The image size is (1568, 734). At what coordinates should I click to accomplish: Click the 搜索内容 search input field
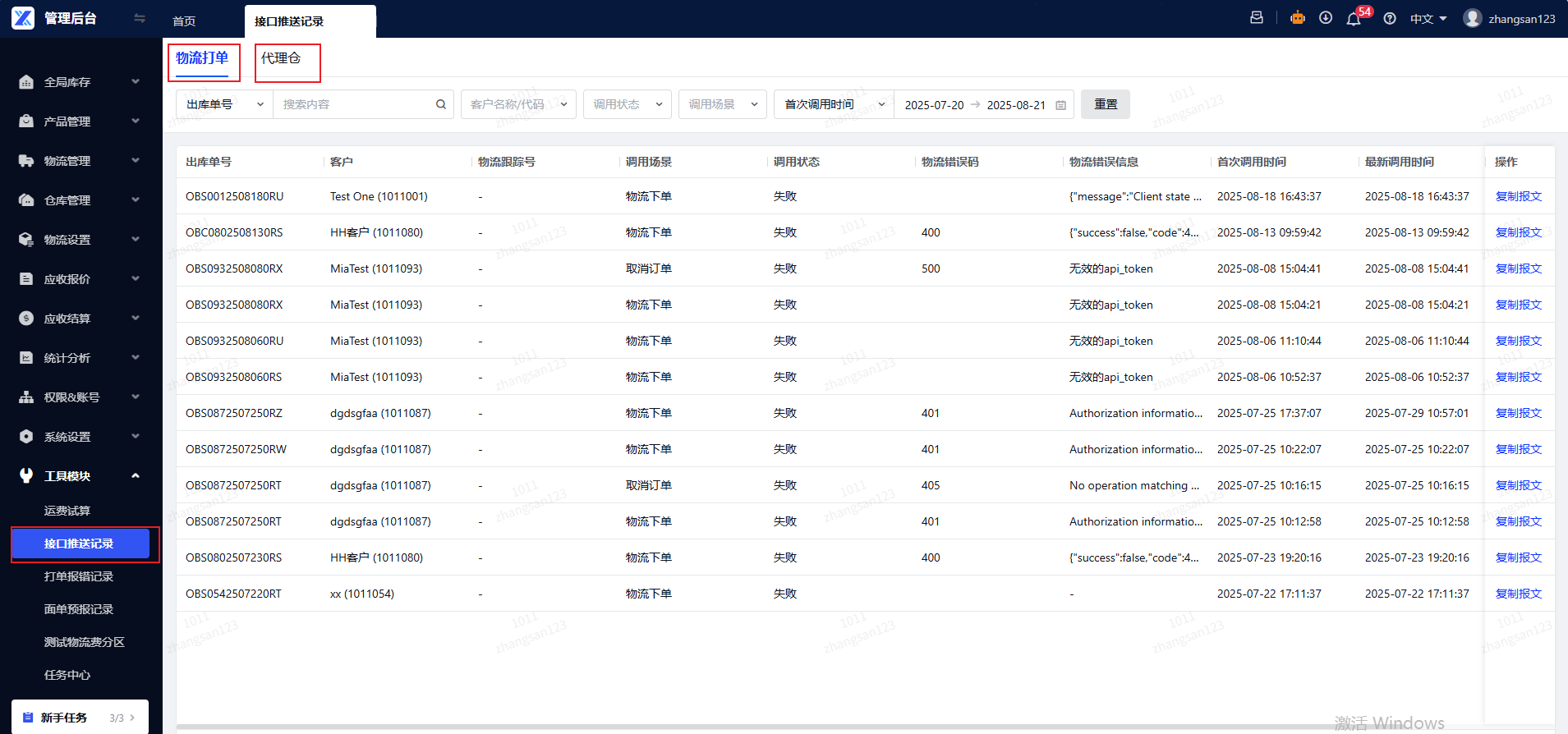coord(356,104)
